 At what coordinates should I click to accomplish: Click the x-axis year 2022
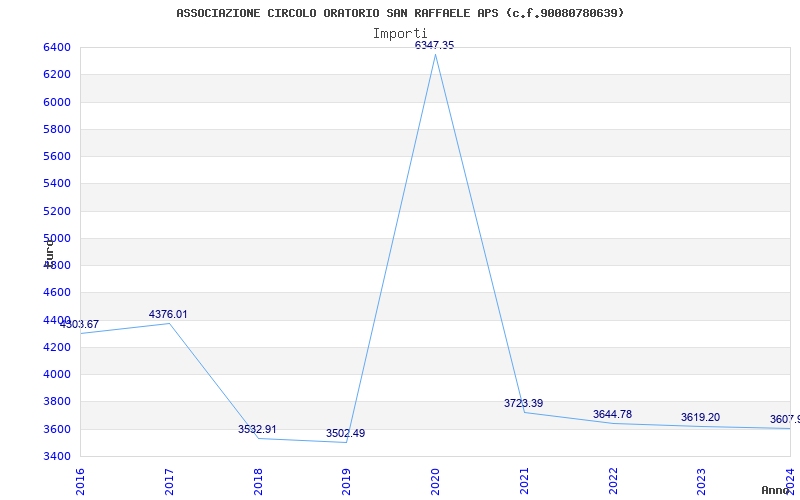pos(613,482)
